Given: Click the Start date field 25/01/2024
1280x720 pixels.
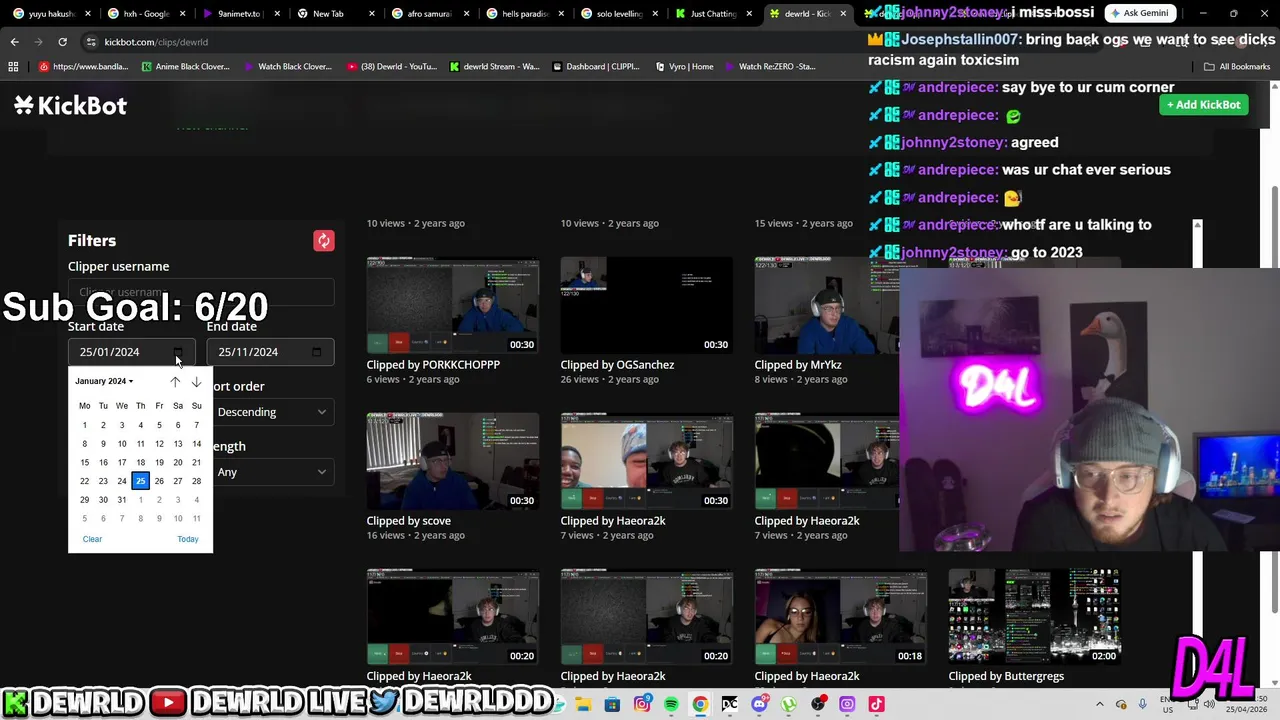Looking at the screenshot, I should (131, 352).
